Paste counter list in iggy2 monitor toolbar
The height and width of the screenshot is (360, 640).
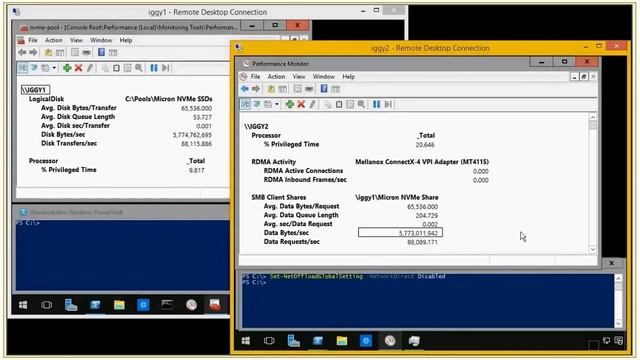339,104
